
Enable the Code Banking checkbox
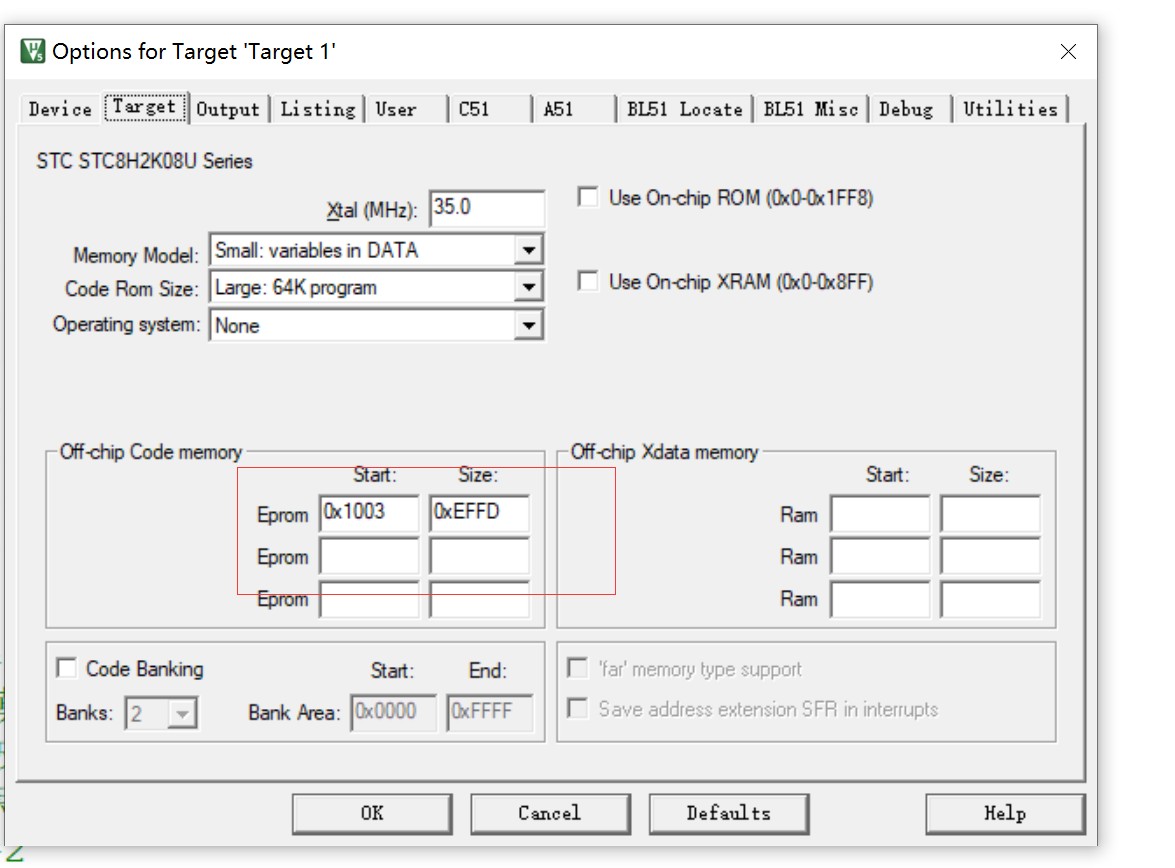click(x=67, y=668)
